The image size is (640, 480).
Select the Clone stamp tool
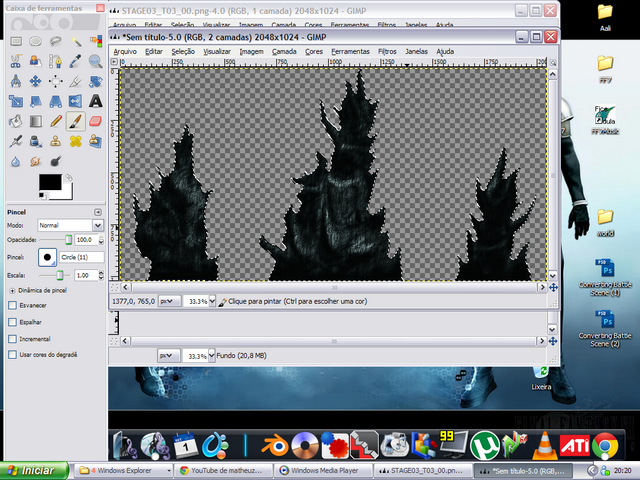(x=56, y=141)
